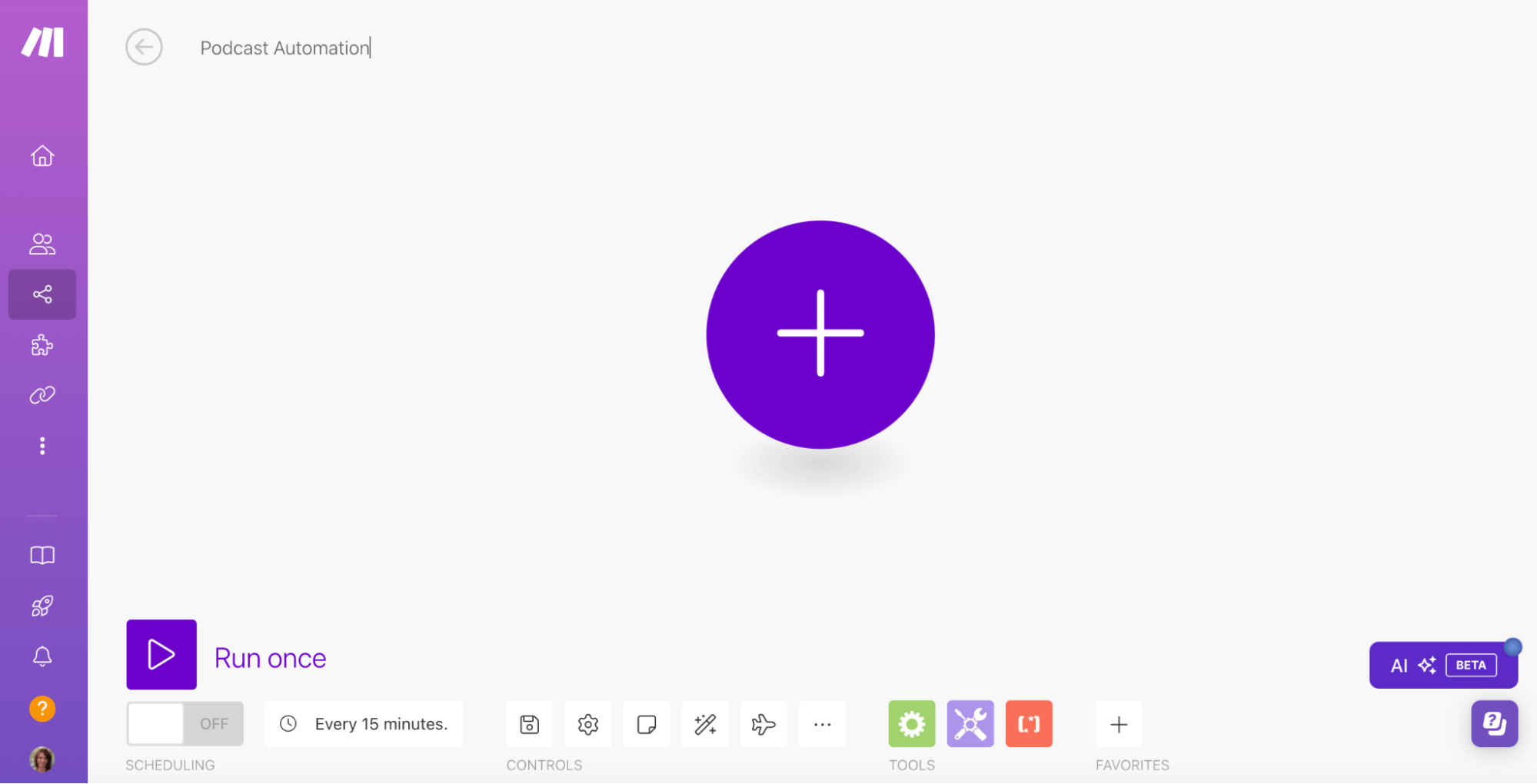Open the user profile avatar
The image size is (1537, 784).
click(x=42, y=759)
